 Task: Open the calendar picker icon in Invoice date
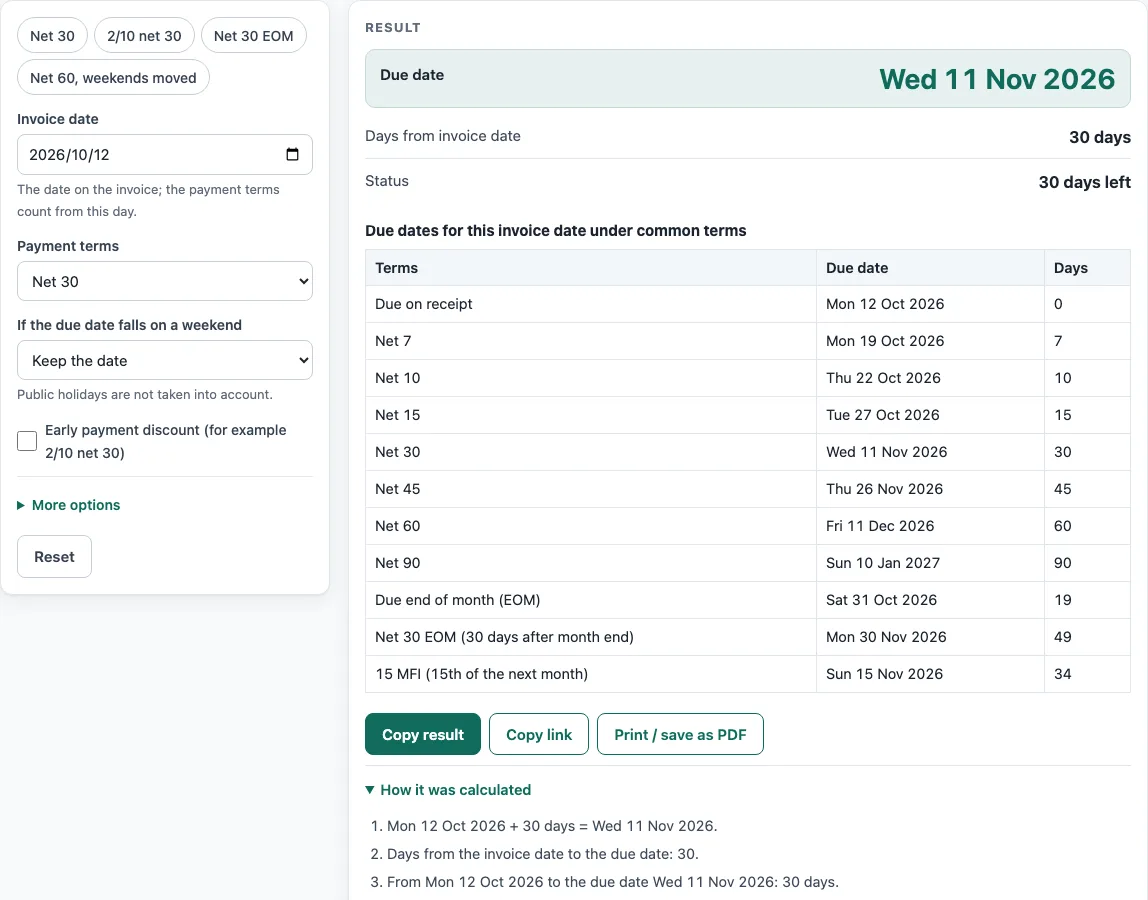click(x=292, y=155)
